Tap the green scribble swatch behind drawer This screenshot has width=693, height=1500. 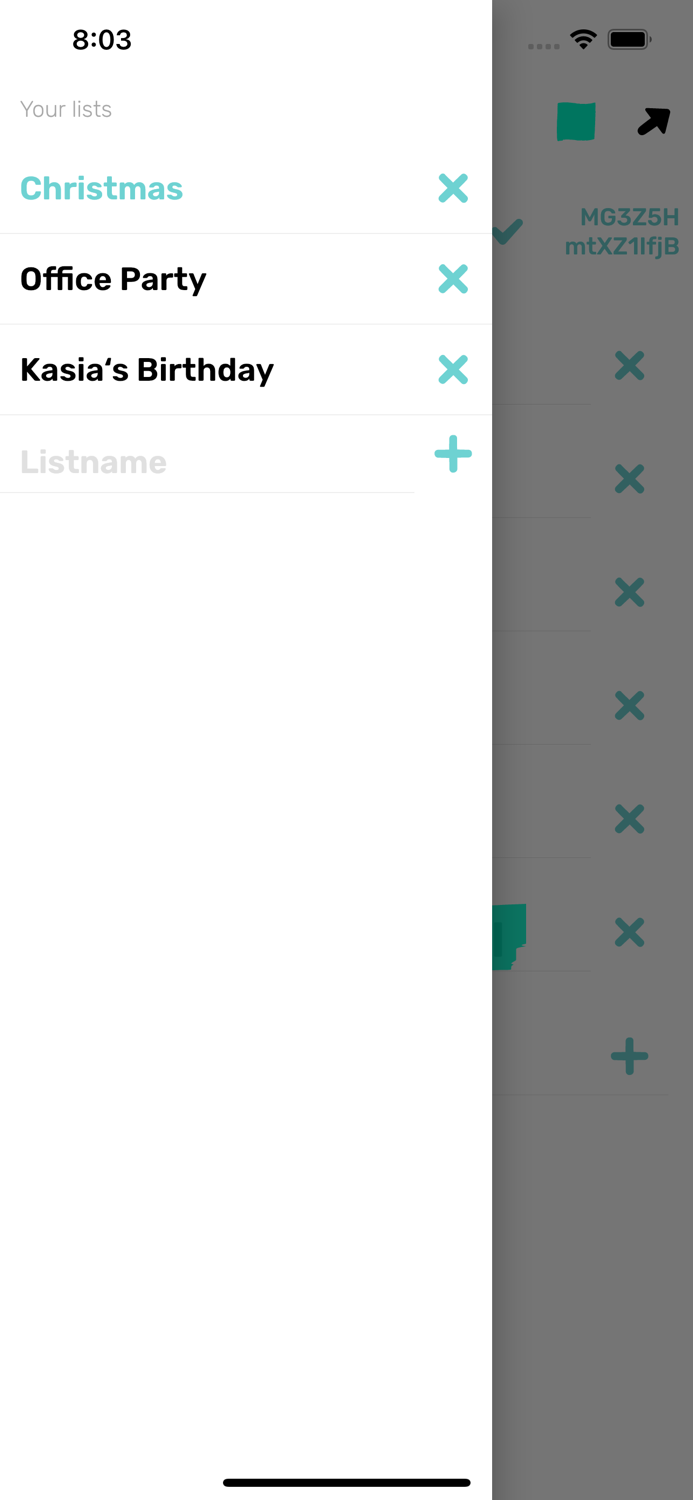(509, 936)
